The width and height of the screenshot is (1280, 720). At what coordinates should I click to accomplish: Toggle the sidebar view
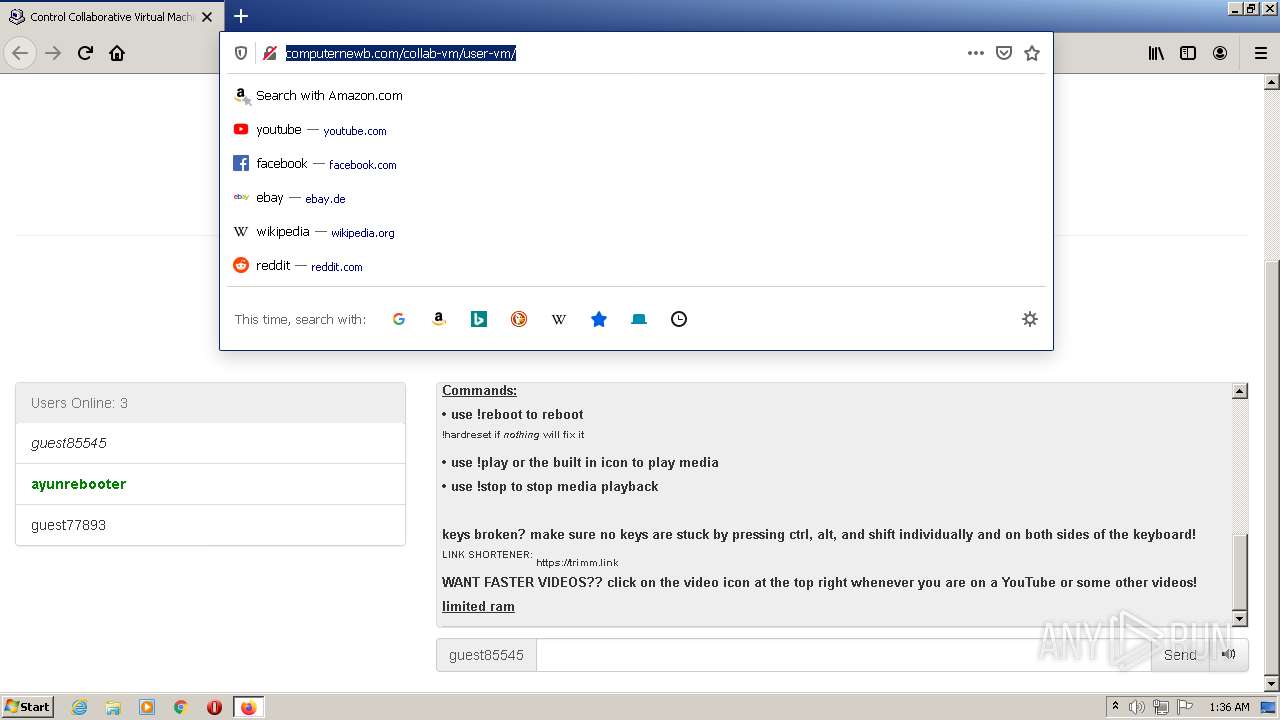(x=1188, y=53)
